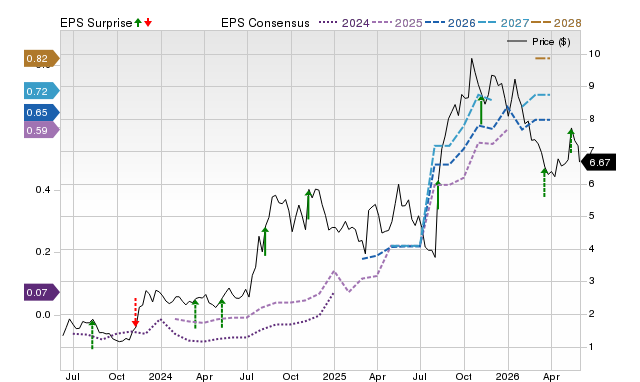Click the EPS Consensus legend title
The width and height of the screenshot is (640, 382).
265,23
